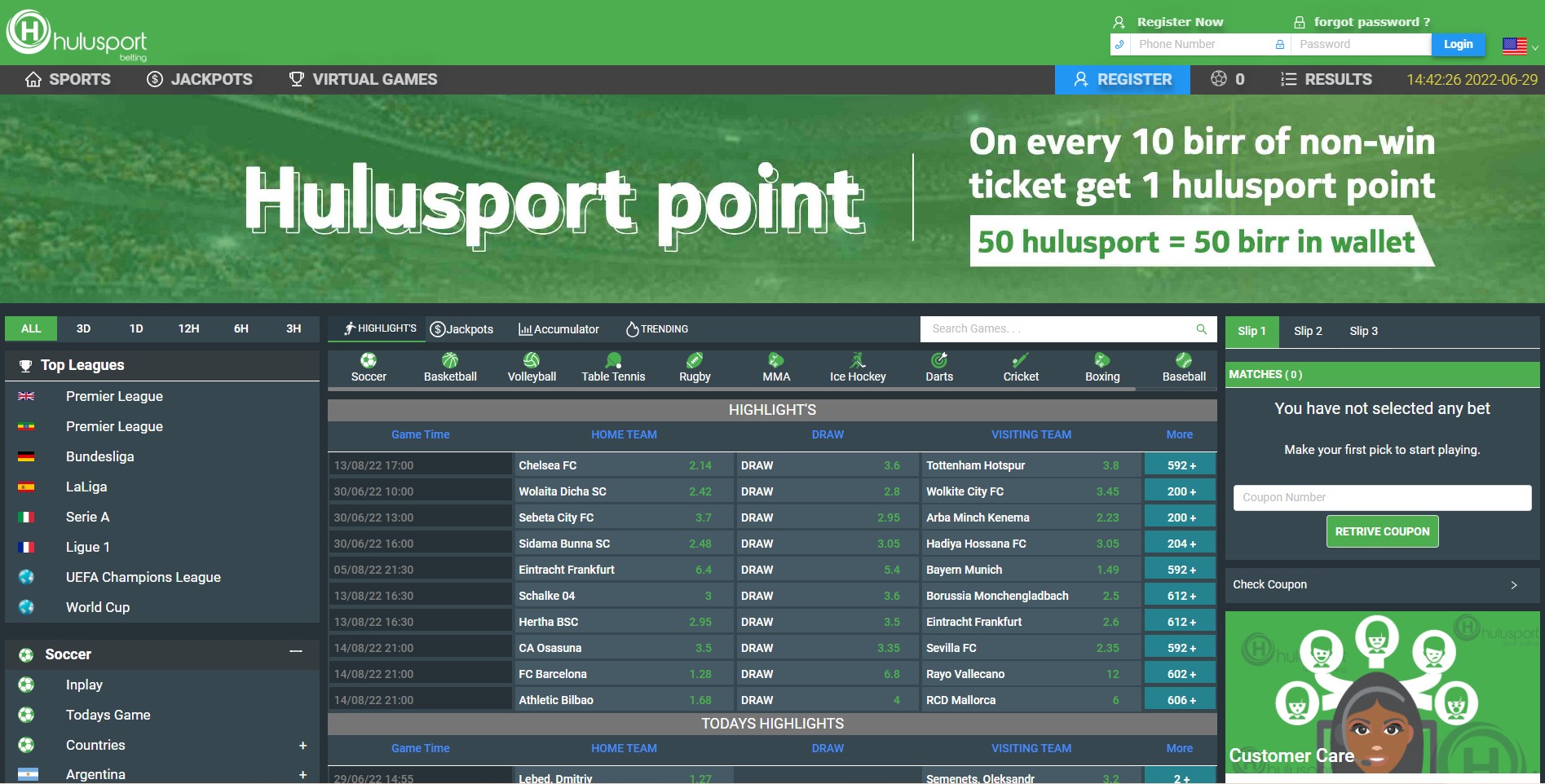Click the Top Leagues trophy icon
This screenshot has height=784, width=1545.
(25, 365)
